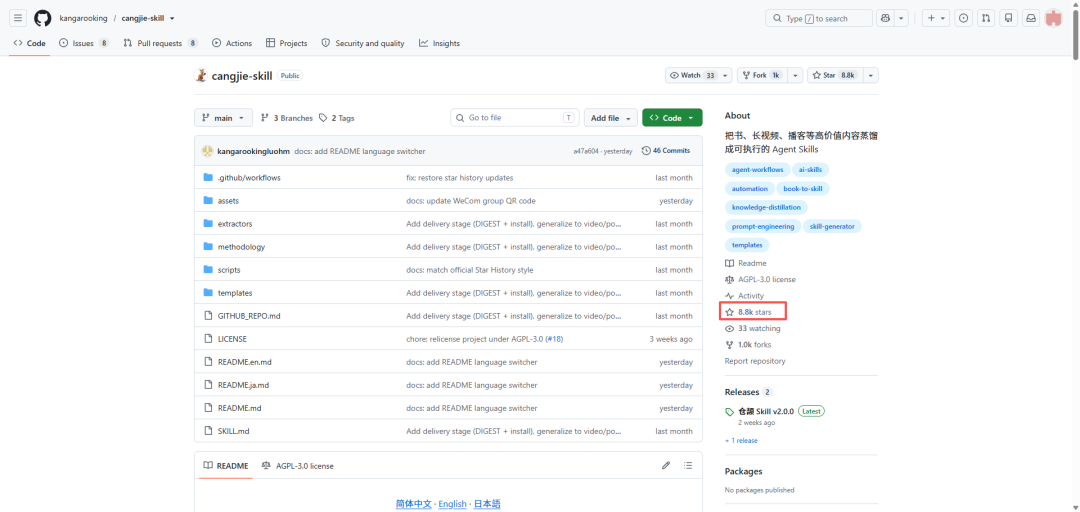
Task: Expand the Fork options arrow
Action: click(x=796, y=75)
